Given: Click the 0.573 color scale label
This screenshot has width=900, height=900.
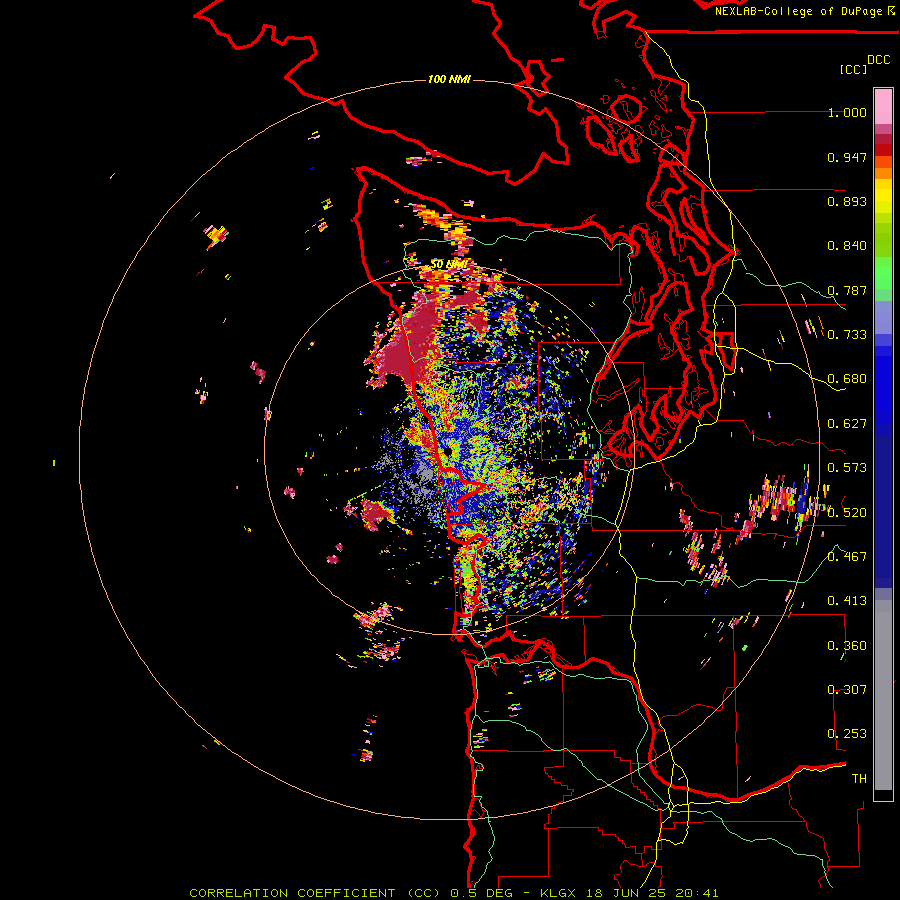Looking at the screenshot, I should pyautogui.click(x=847, y=468).
